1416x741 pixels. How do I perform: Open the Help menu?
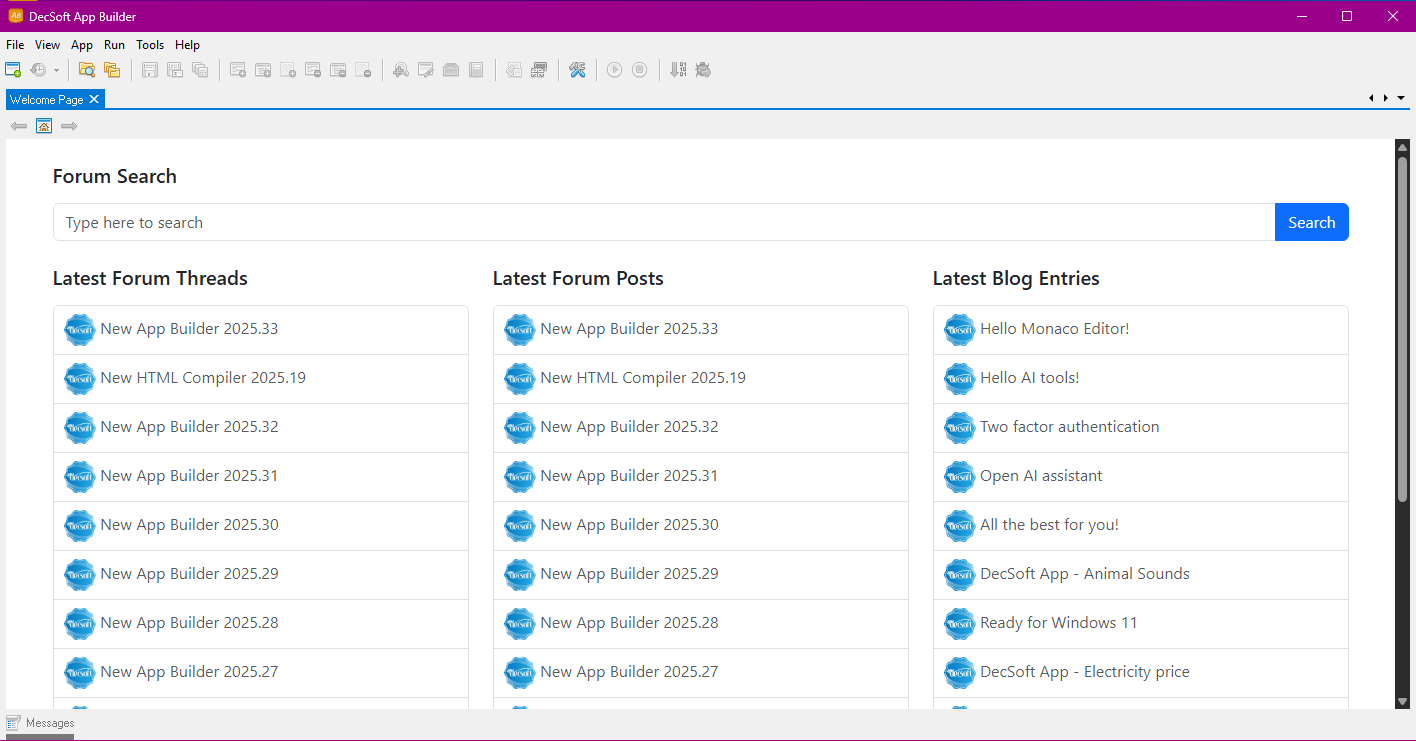187,45
